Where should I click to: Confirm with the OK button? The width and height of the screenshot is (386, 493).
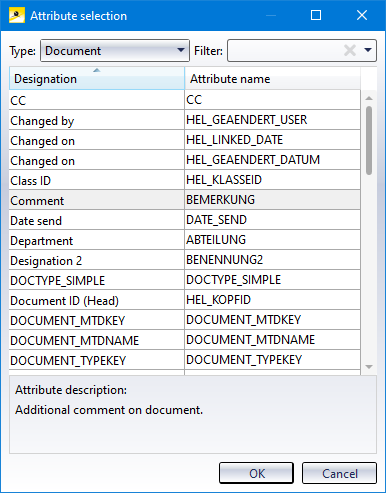click(256, 473)
